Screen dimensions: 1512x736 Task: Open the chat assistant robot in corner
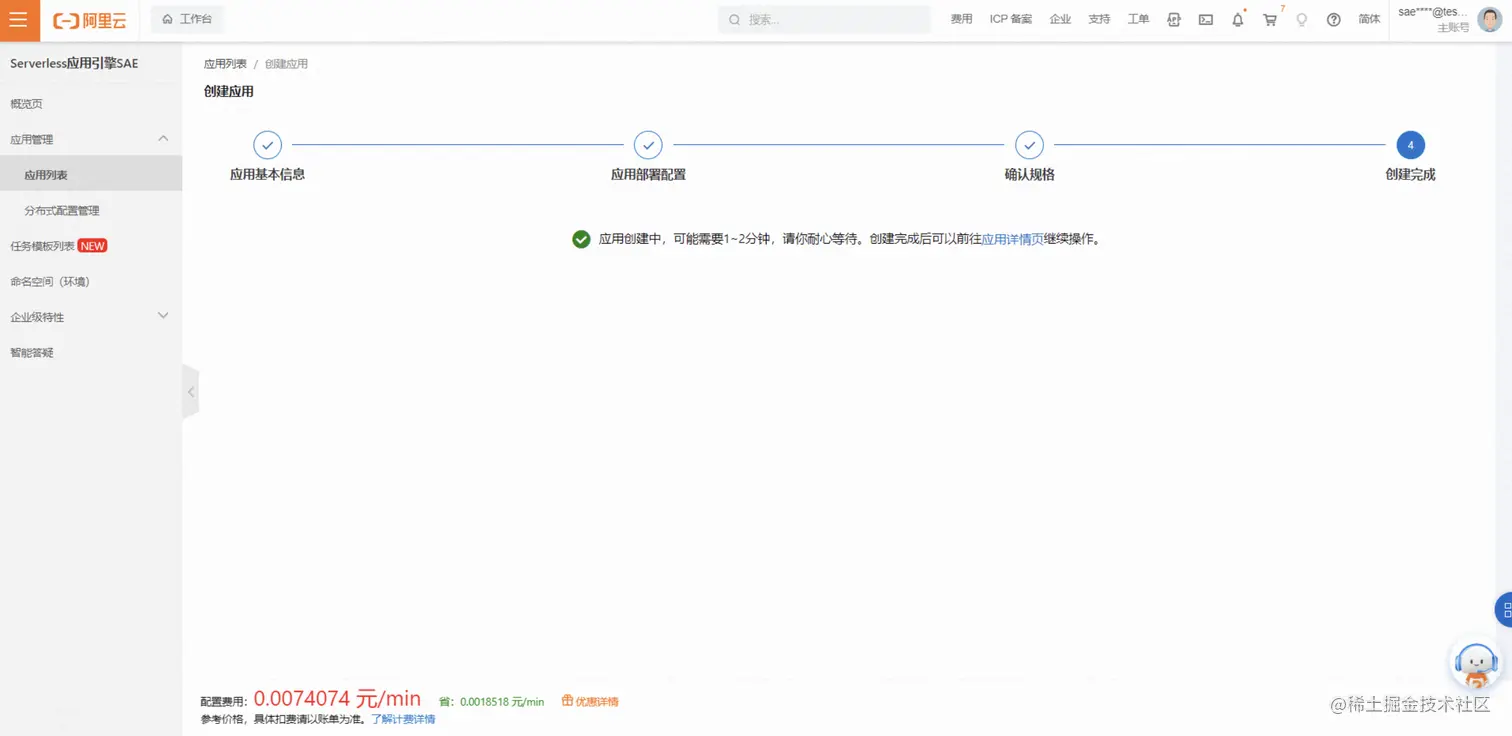pos(1477,661)
